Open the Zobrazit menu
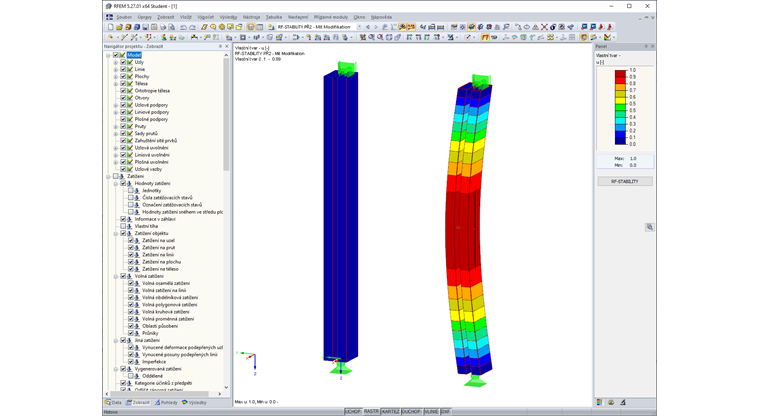 click(x=165, y=17)
